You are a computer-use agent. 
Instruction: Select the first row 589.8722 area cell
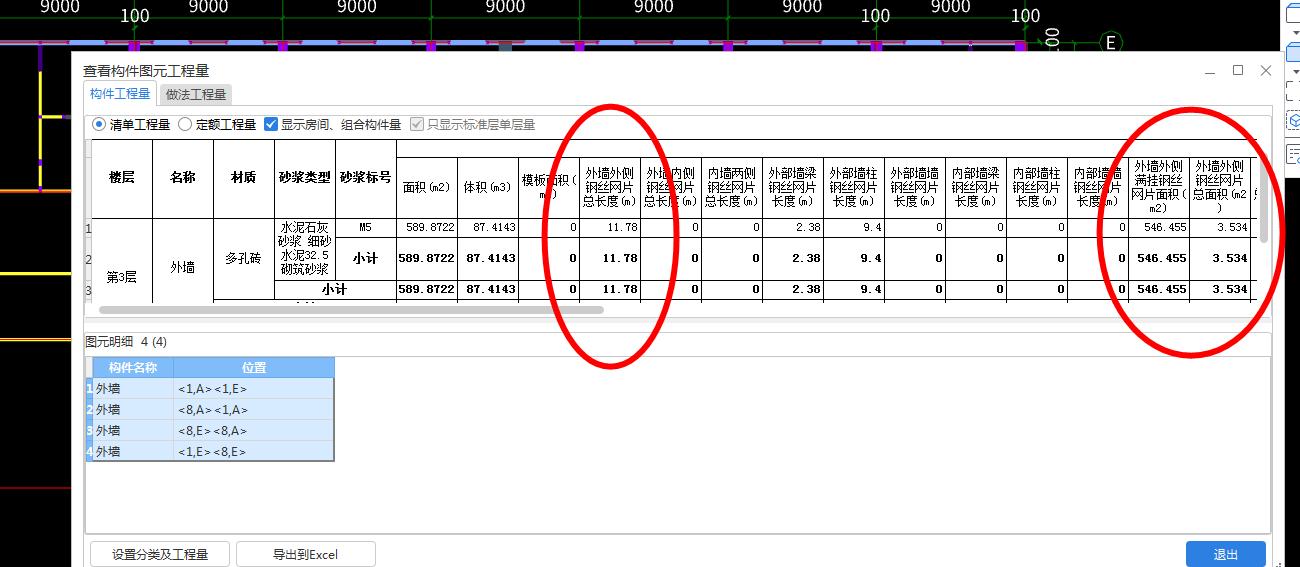click(x=427, y=228)
